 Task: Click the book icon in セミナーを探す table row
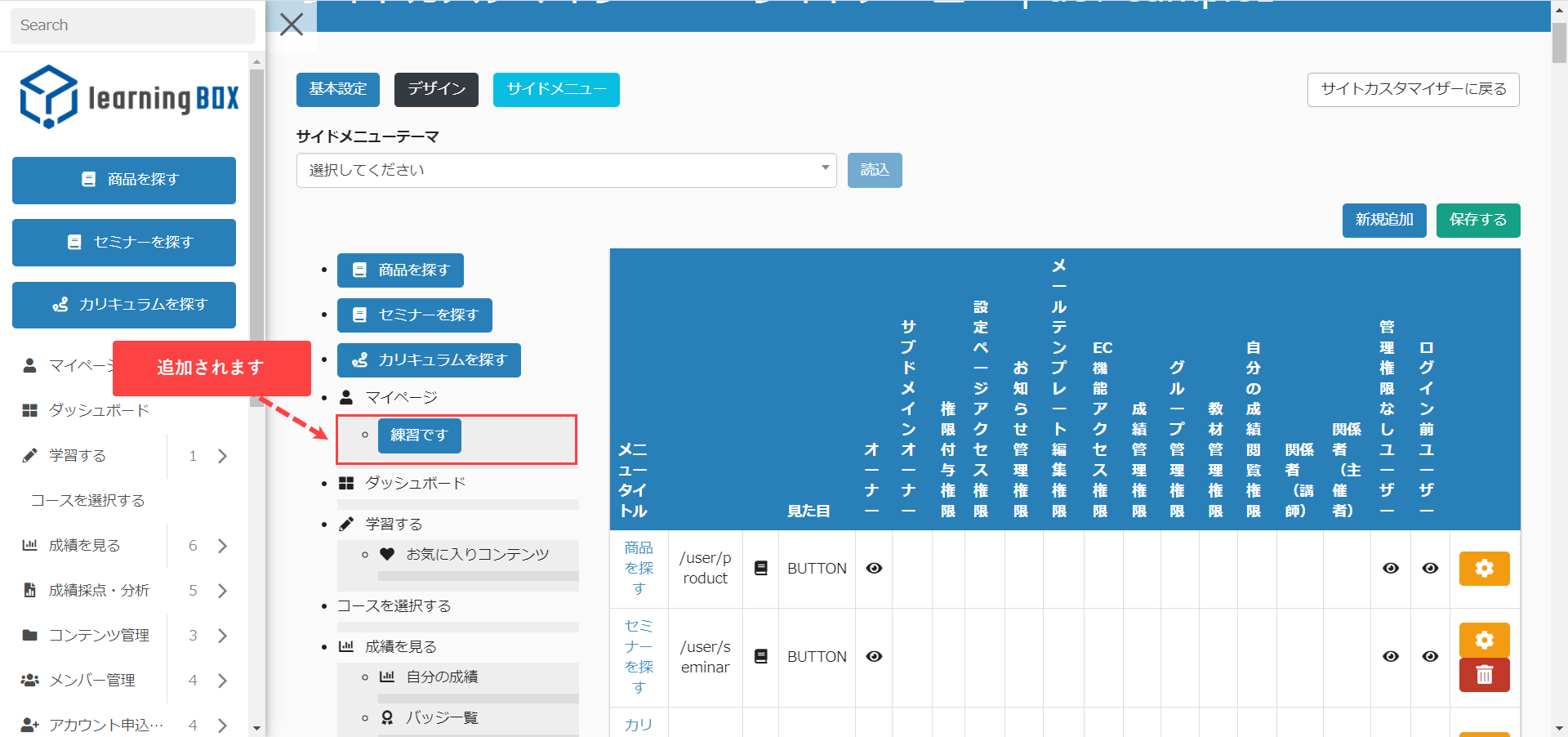coord(760,656)
